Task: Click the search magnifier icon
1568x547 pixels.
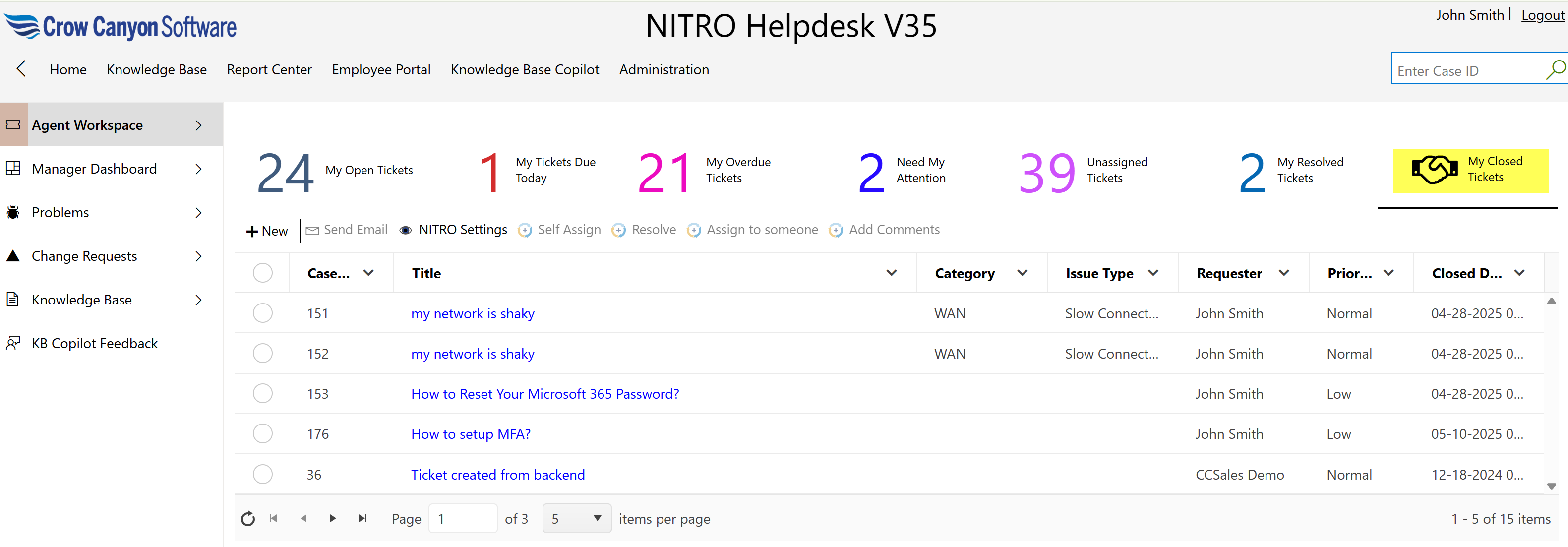Action: 1555,69
